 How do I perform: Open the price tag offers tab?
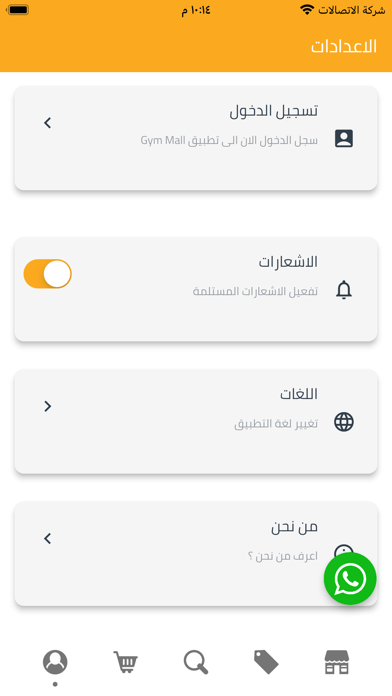[266, 662]
